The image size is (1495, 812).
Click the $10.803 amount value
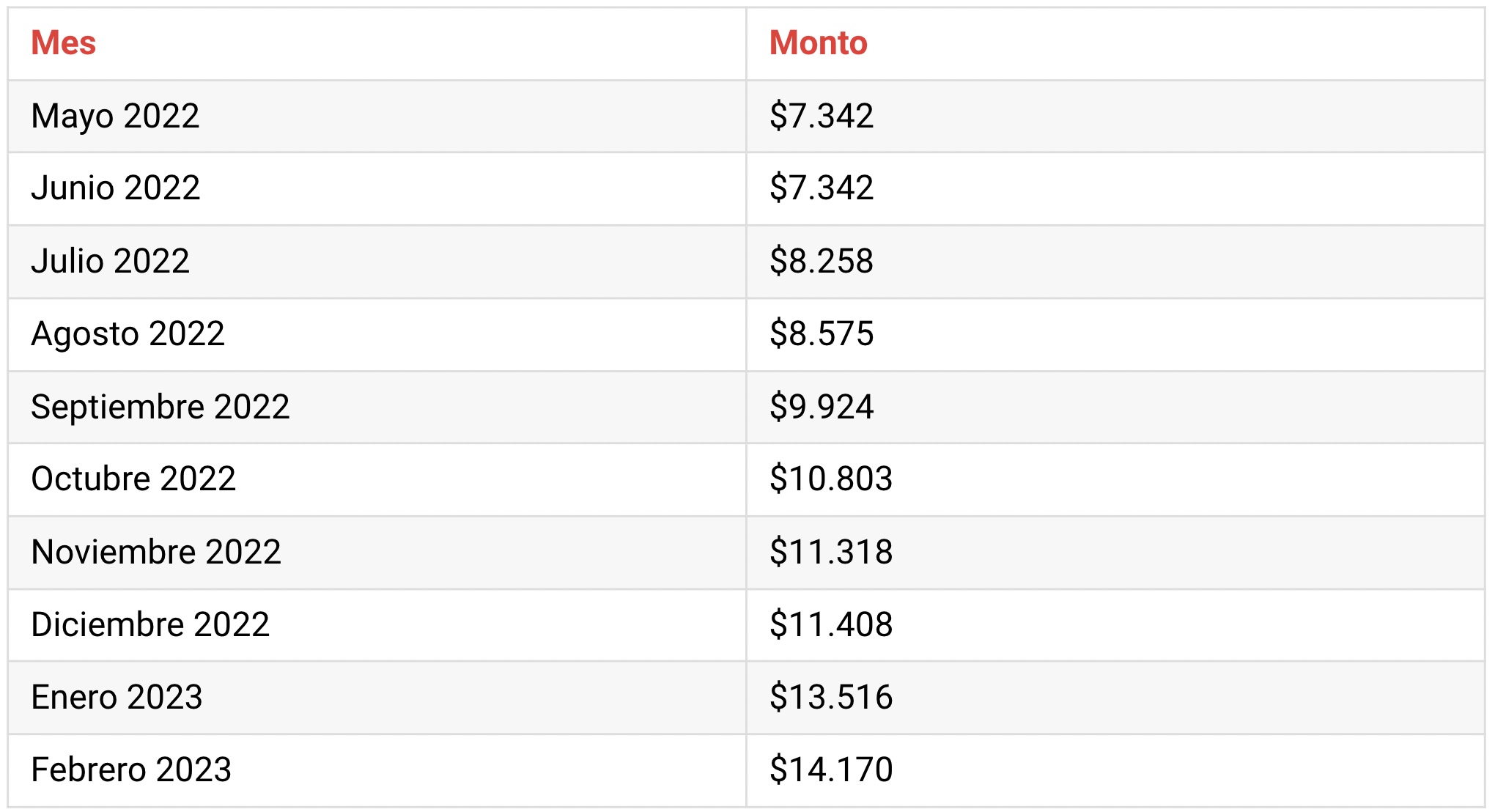831,479
